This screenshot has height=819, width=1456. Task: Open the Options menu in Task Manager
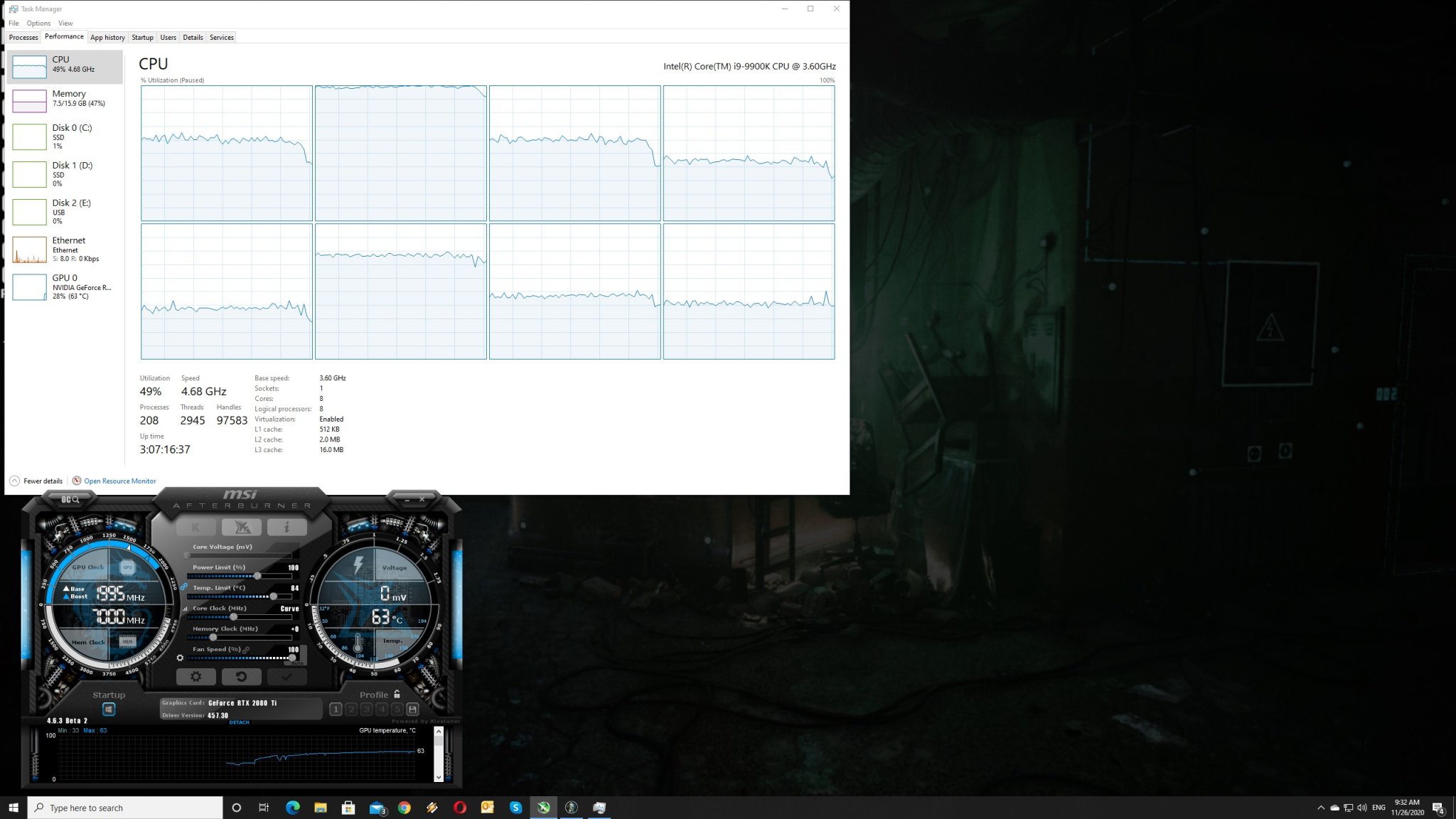click(38, 23)
